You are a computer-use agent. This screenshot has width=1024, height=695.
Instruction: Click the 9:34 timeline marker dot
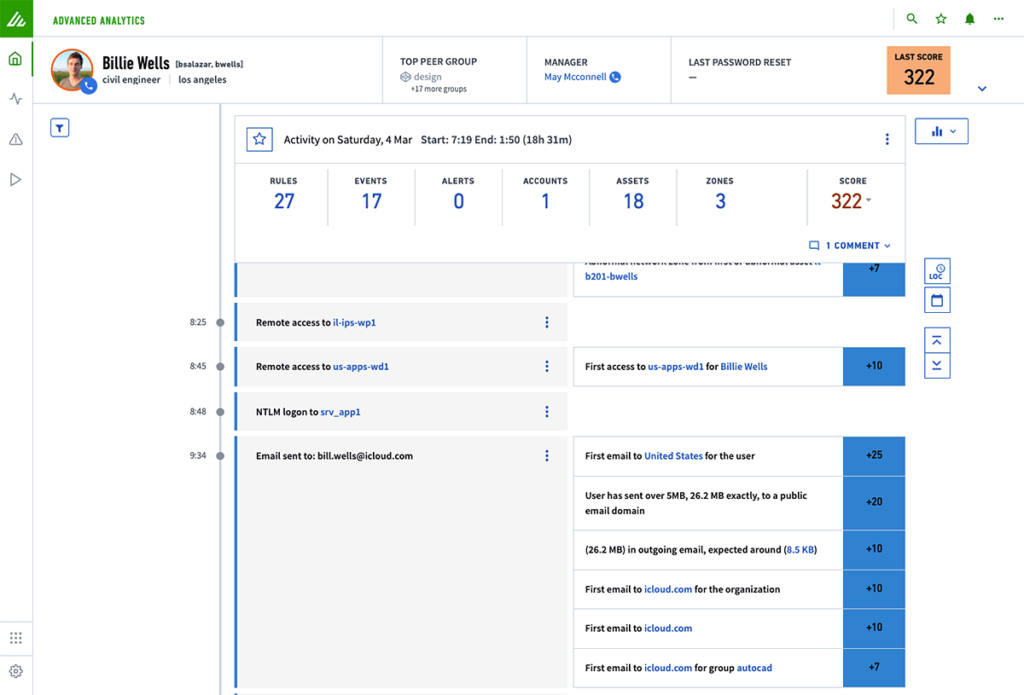(220, 456)
